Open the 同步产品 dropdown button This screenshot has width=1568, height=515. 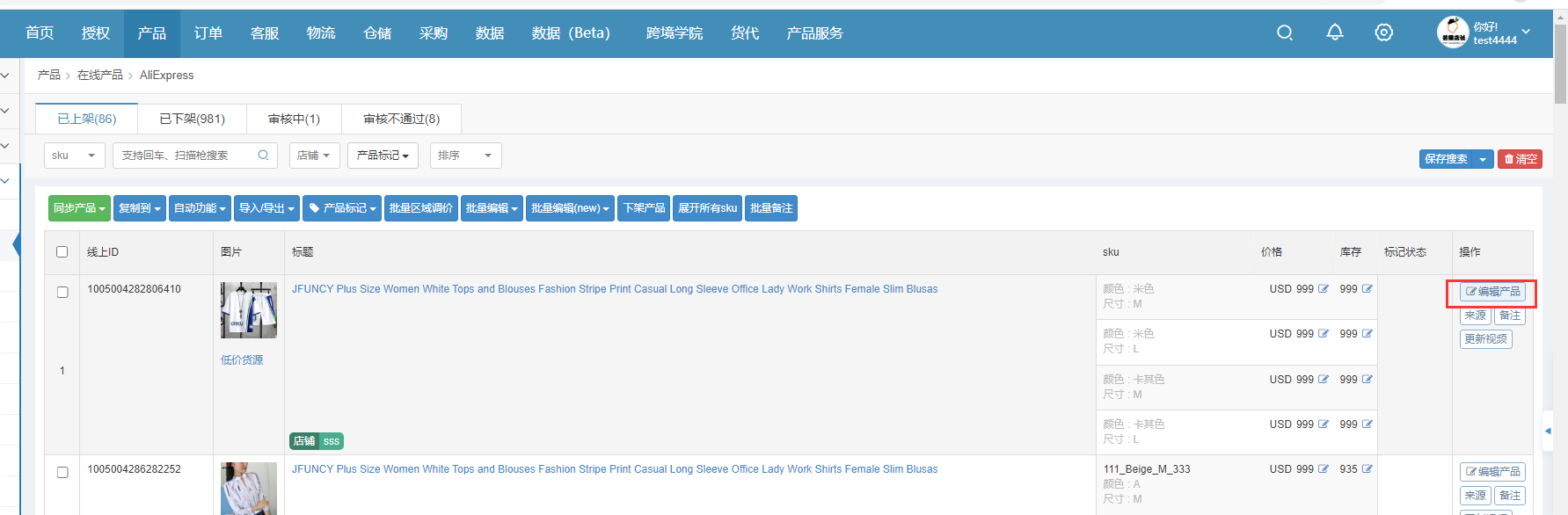click(x=79, y=208)
